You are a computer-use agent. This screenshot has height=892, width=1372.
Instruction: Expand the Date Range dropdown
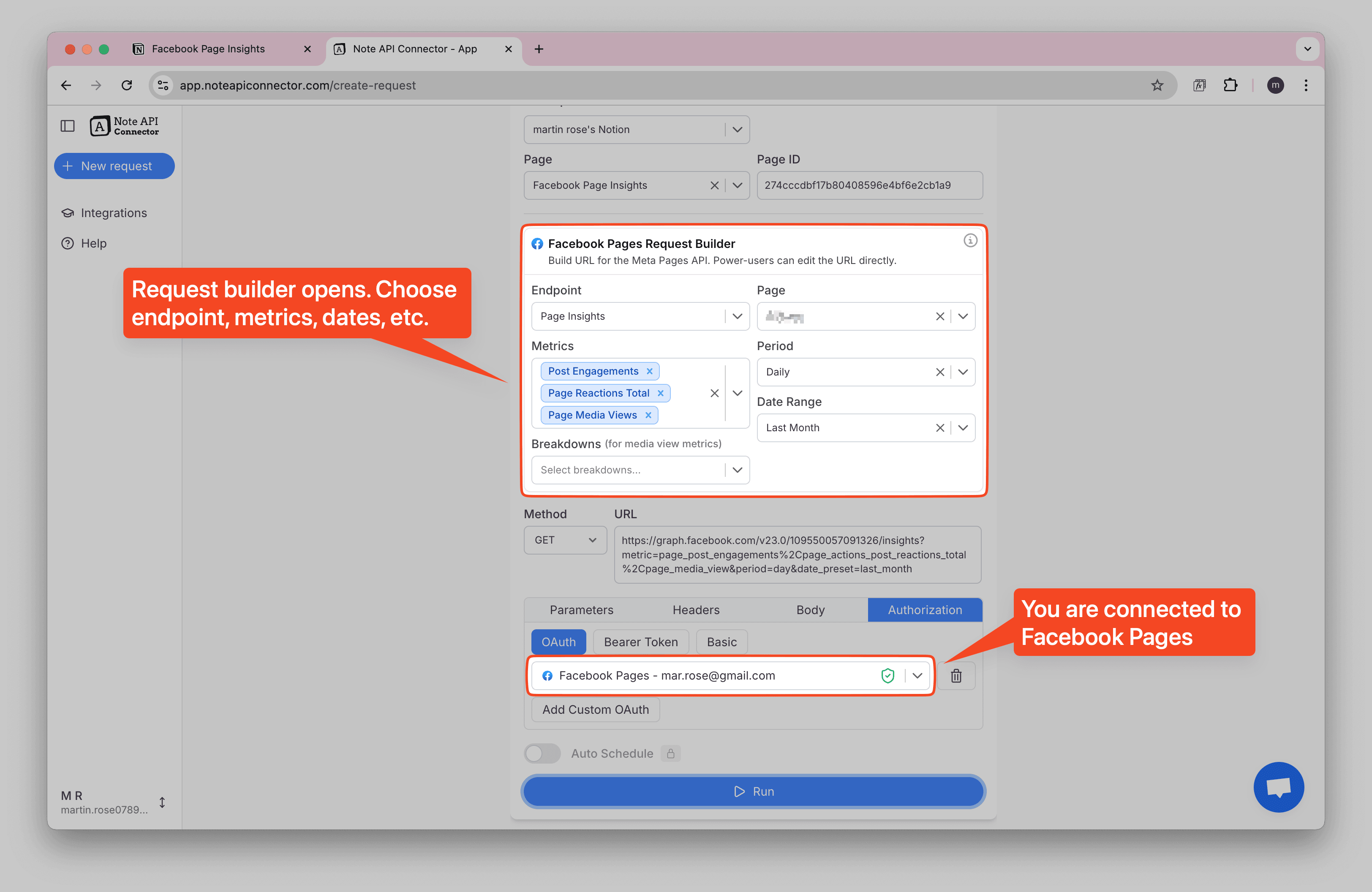pyautogui.click(x=963, y=427)
